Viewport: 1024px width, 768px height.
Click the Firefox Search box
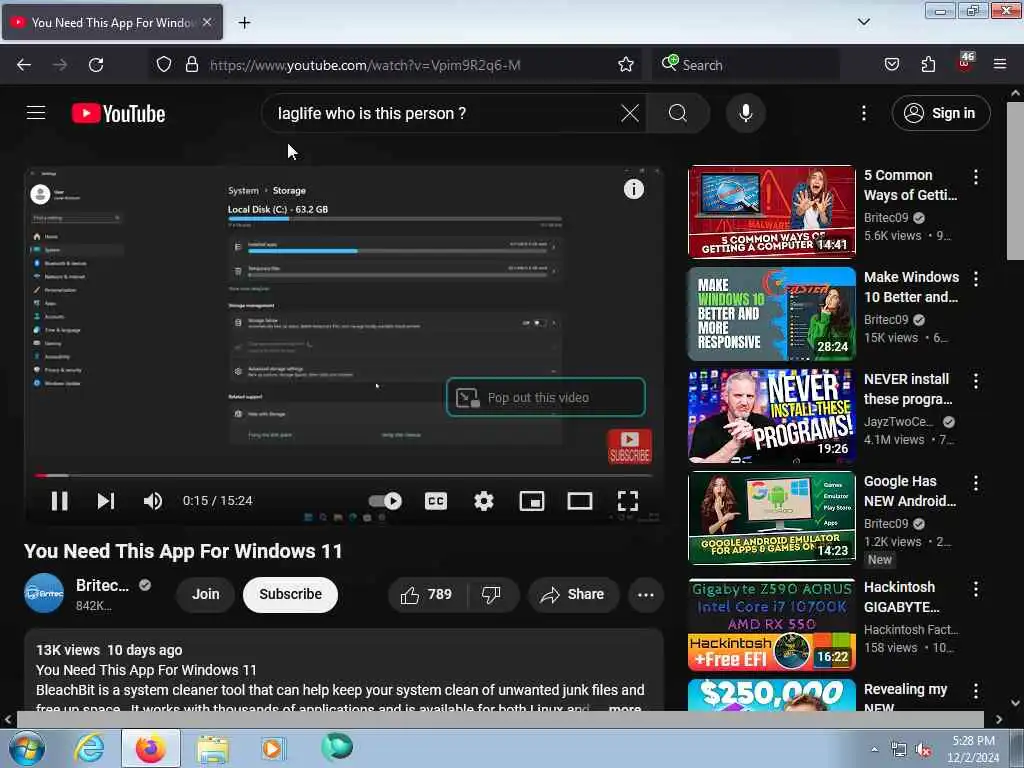pyautogui.click(x=745, y=65)
